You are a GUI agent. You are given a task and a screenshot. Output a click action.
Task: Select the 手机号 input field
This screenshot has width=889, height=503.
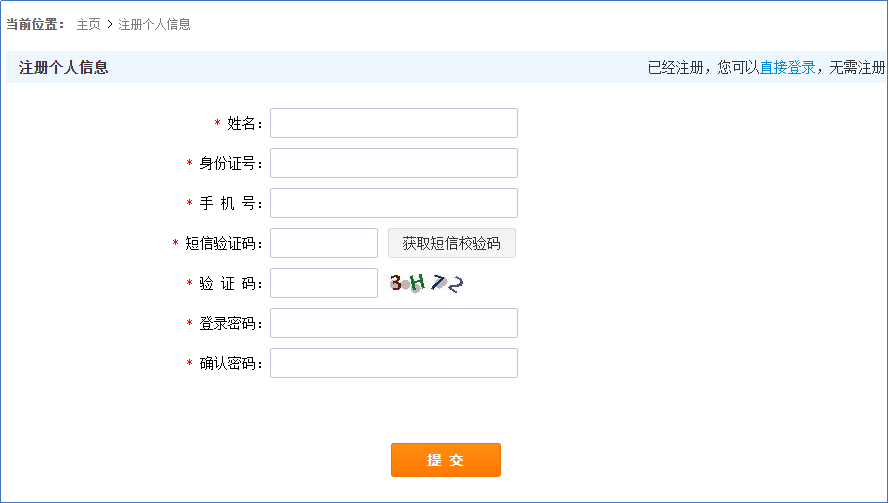[393, 203]
